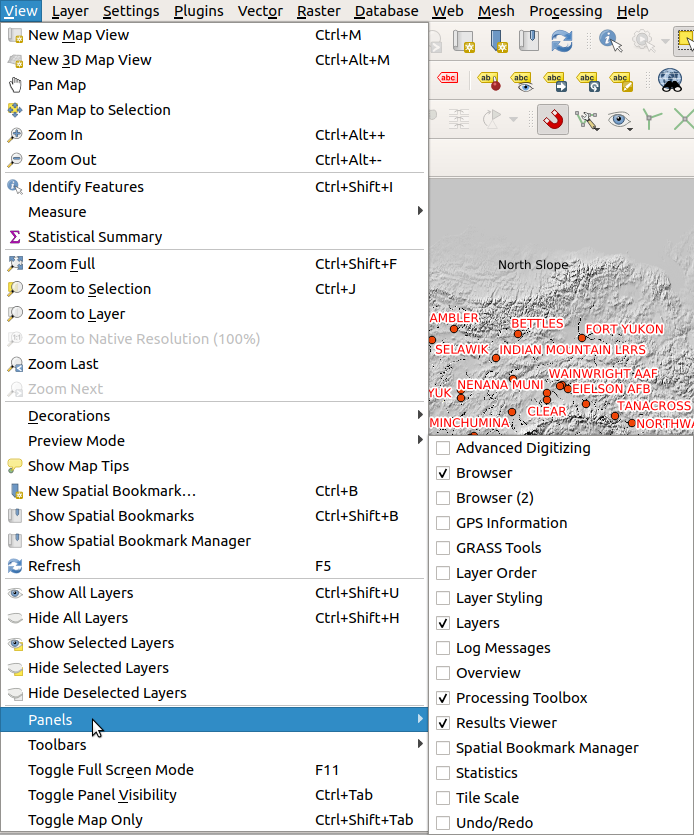Click the change label properties icon
The image size is (694, 835).
[621, 81]
